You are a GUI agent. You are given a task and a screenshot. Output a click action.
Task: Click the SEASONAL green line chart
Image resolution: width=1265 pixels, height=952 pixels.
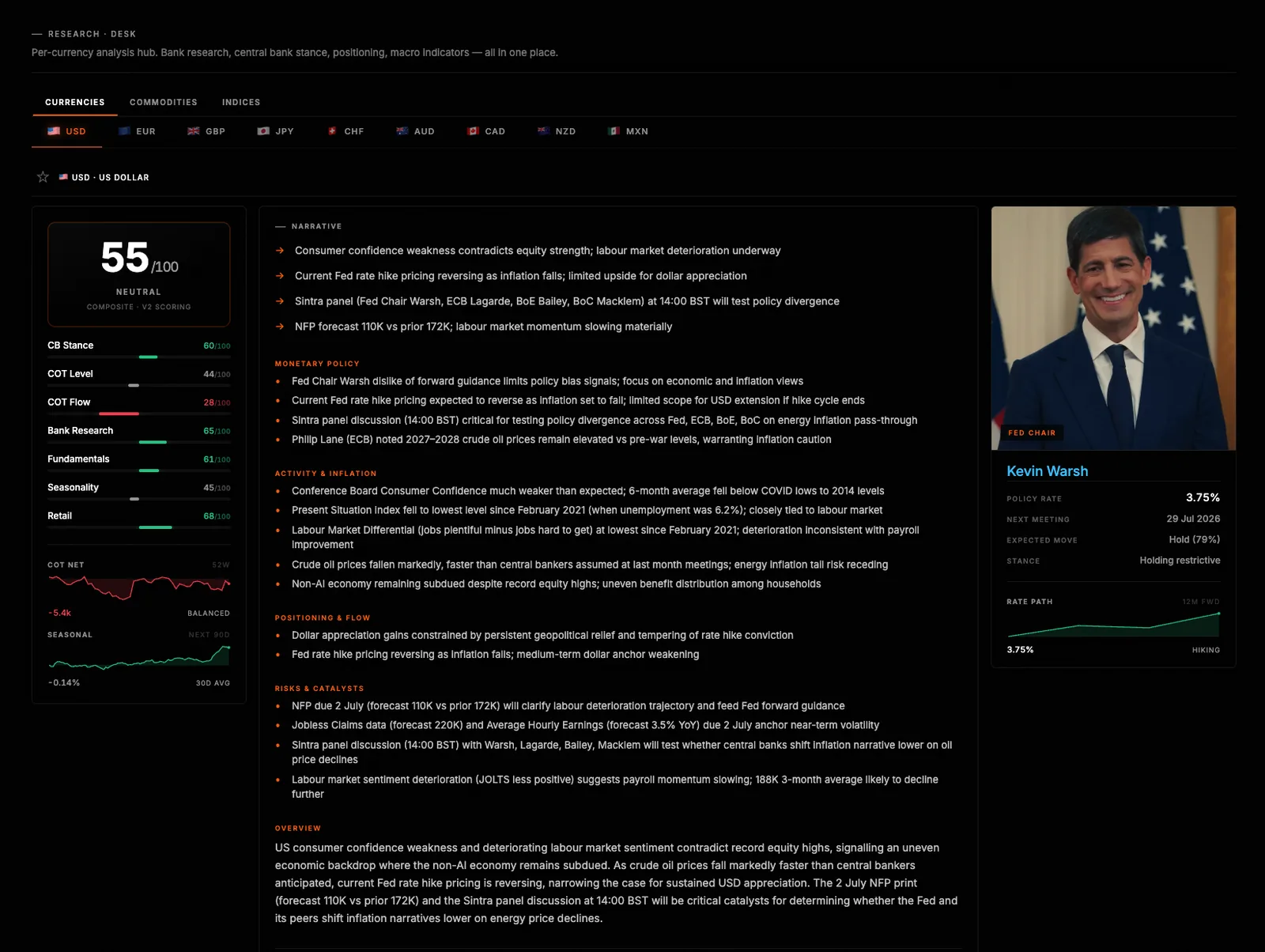pyautogui.click(x=139, y=657)
